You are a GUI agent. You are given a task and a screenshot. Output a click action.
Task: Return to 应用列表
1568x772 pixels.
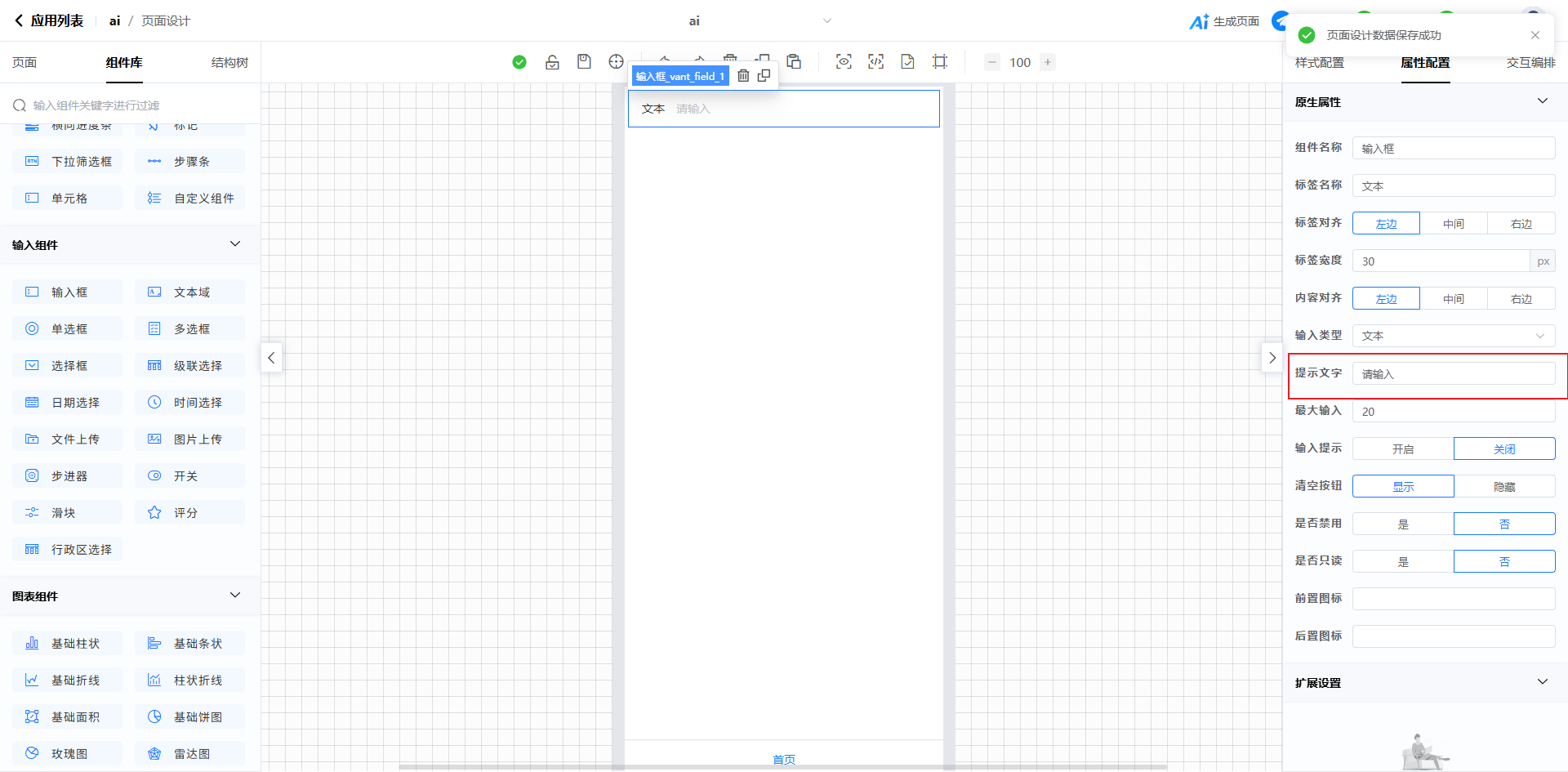(49, 21)
